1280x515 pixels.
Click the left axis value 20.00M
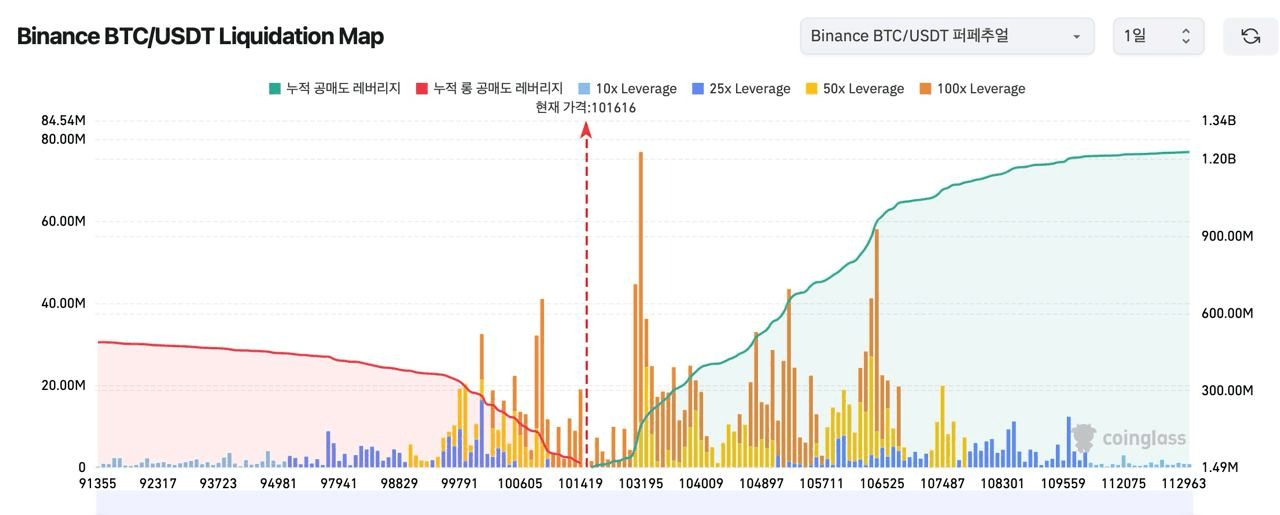pos(63,385)
